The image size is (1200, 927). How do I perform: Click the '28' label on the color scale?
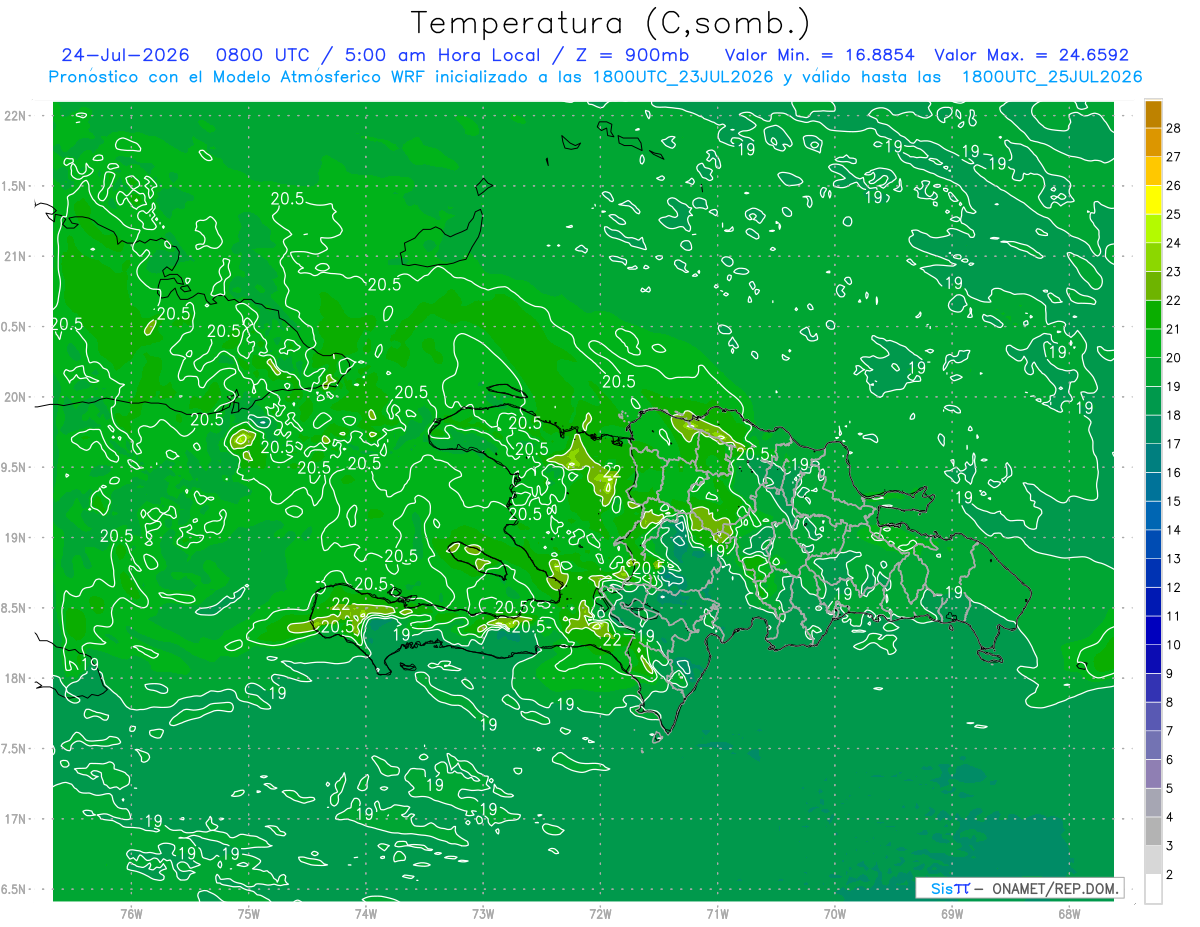pyautogui.click(x=1174, y=128)
